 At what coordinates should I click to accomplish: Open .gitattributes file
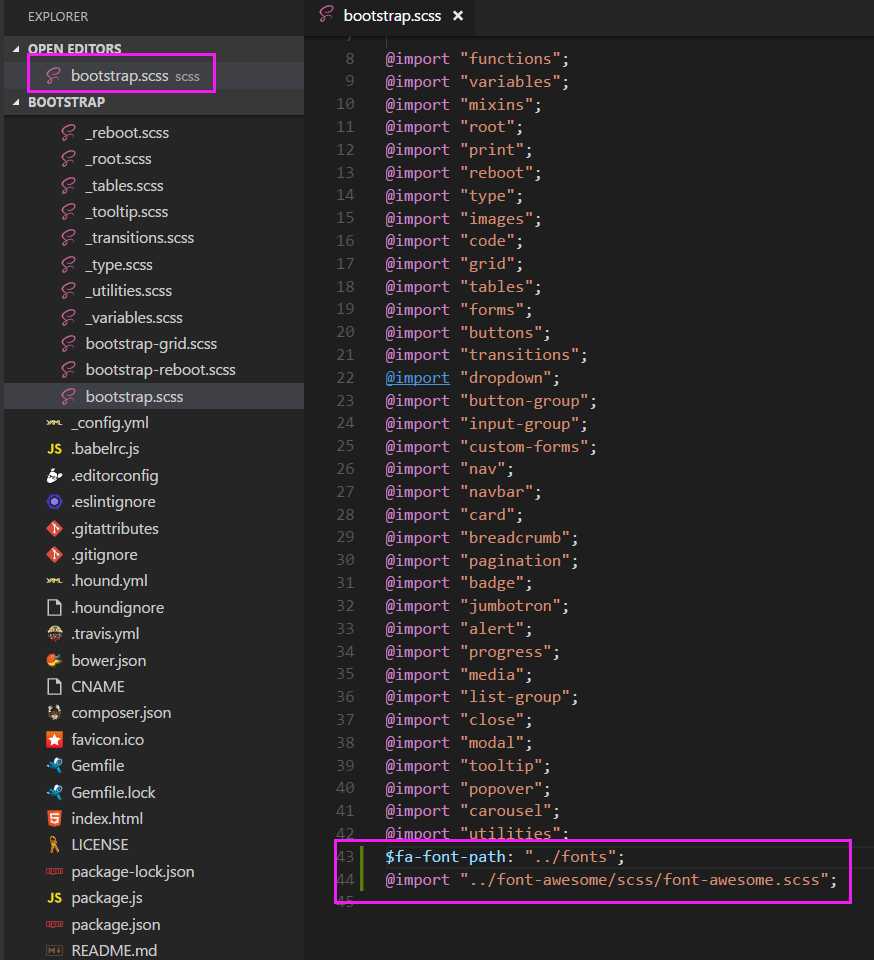[x=115, y=528]
